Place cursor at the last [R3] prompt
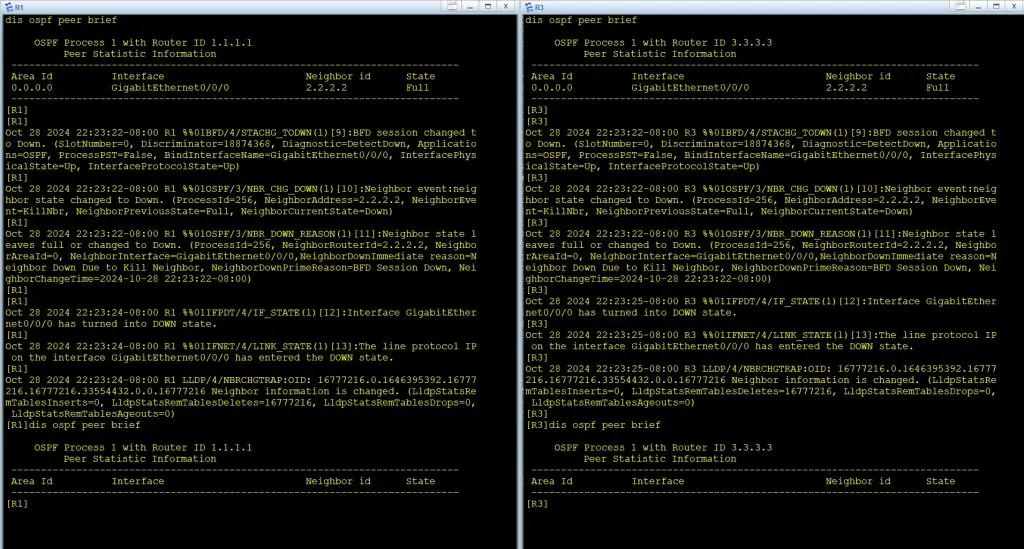 [x=552, y=504]
